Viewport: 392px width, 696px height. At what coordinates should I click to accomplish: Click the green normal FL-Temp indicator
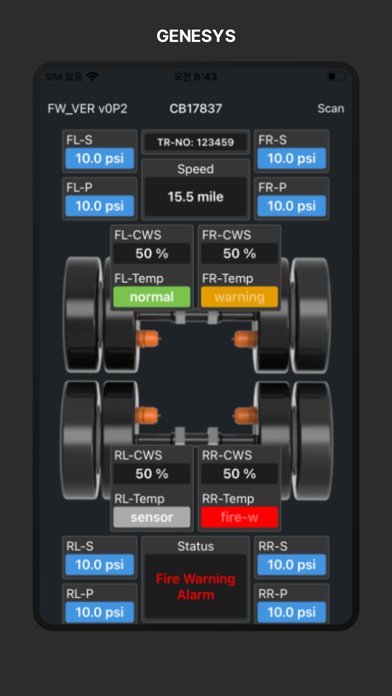pyautogui.click(x=152, y=297)
